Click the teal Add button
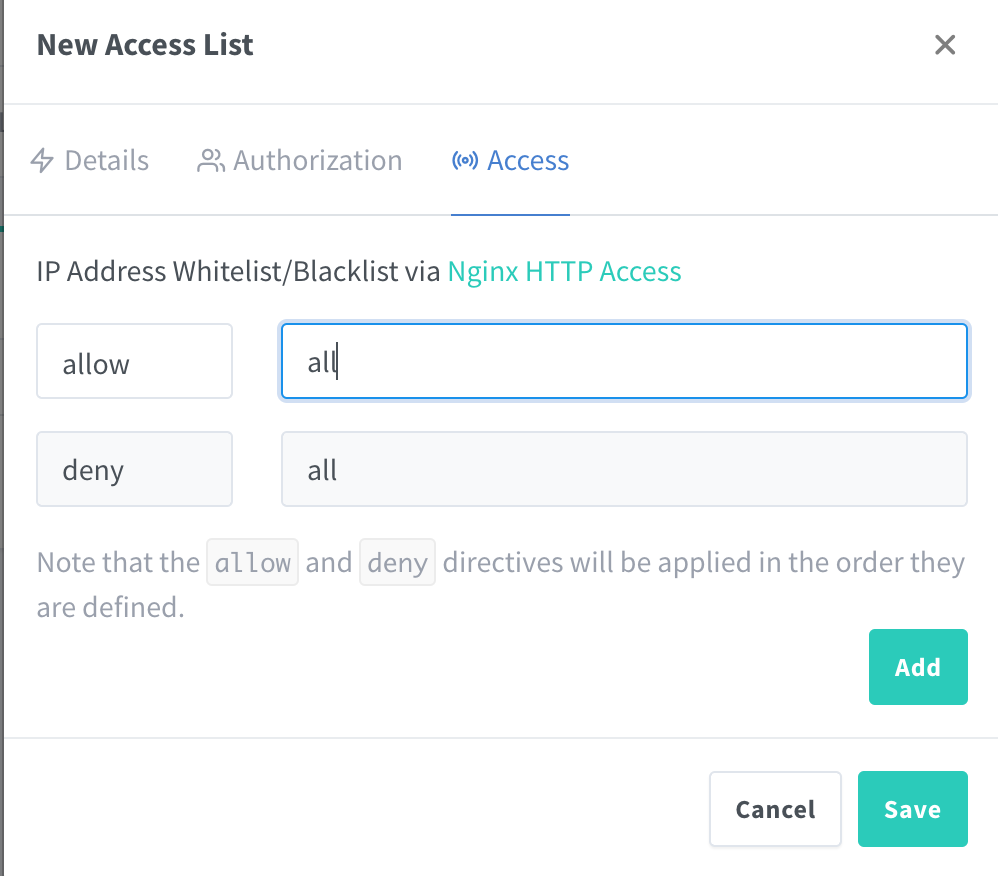The image size is (998, 876). 917,667
